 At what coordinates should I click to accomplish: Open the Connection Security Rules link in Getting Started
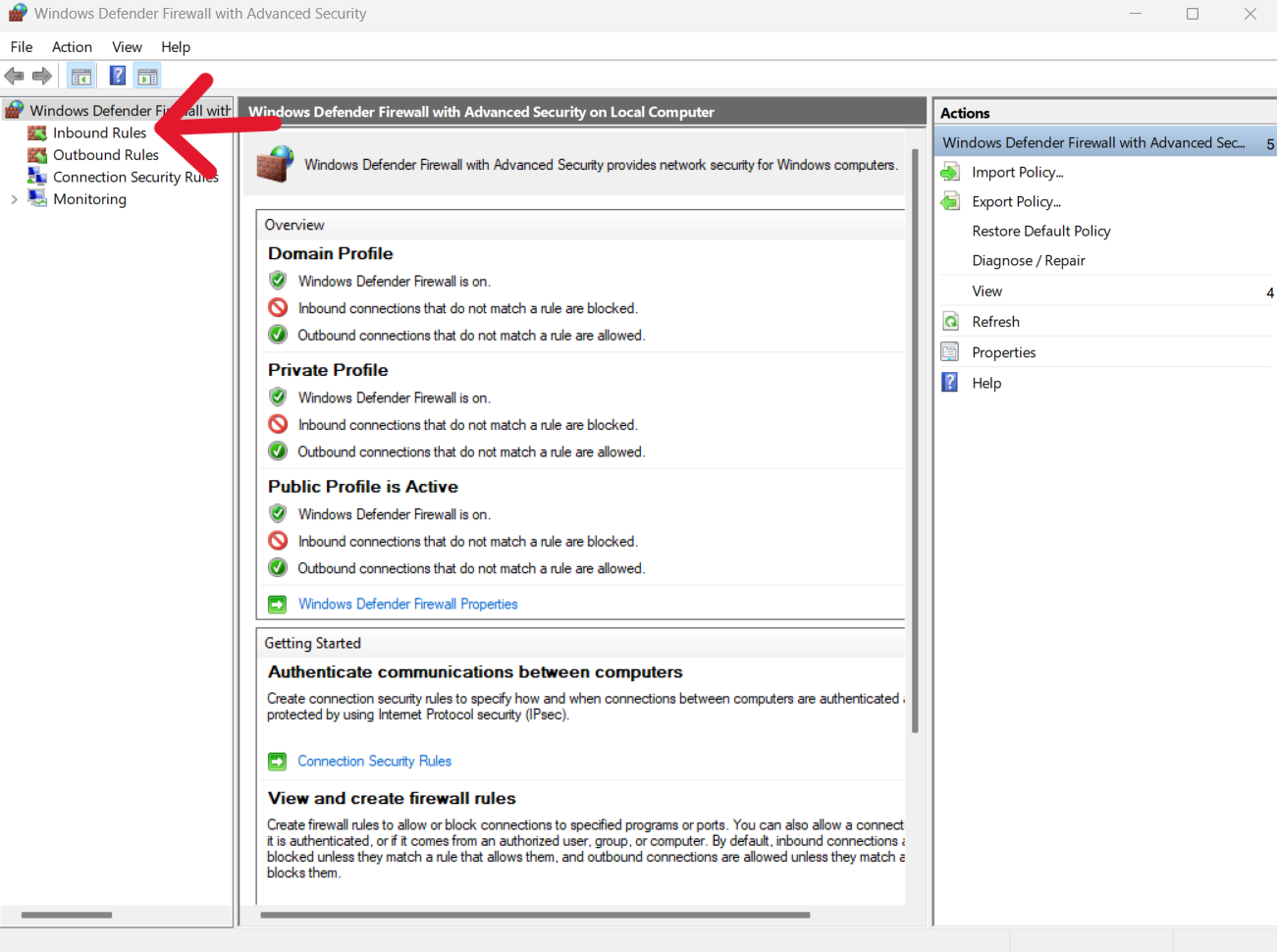click(375, 762)
